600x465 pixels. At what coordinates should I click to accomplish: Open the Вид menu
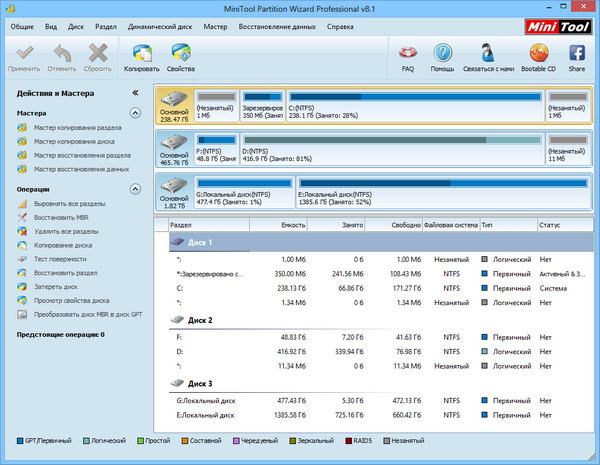pos(51,27)
